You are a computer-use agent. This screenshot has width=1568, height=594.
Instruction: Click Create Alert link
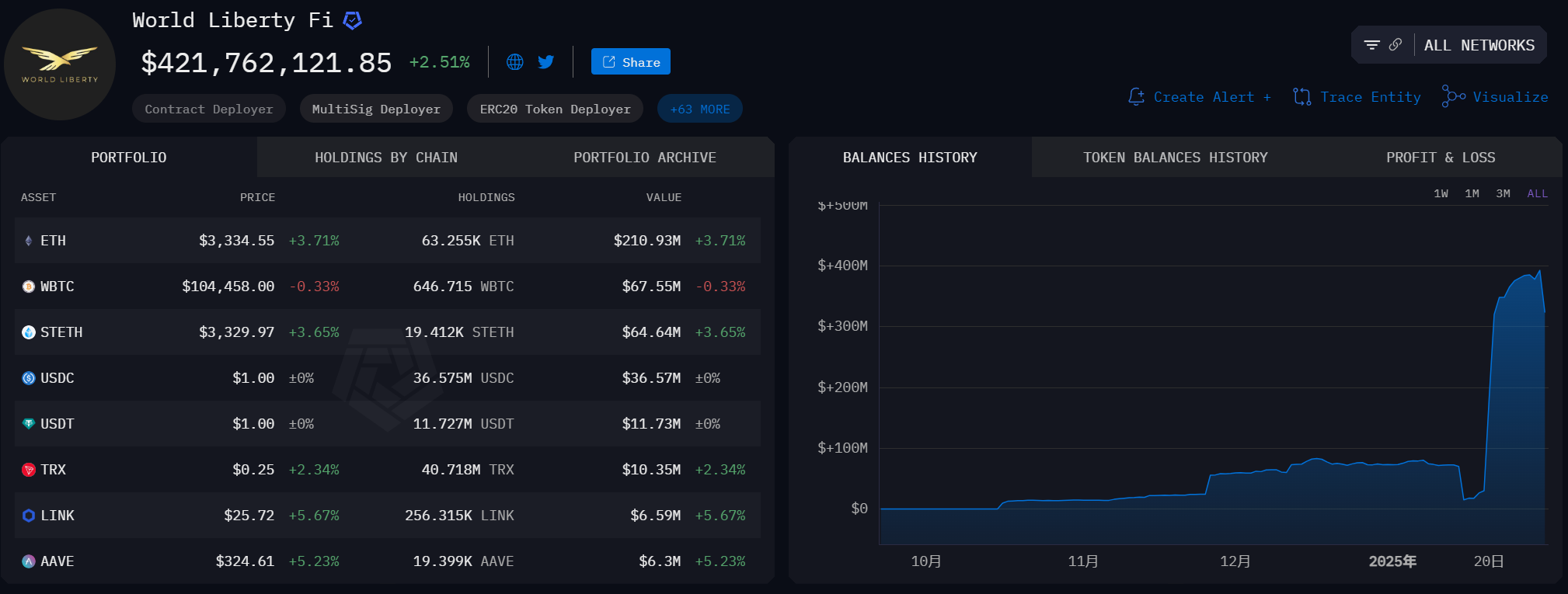[1200, 97]
